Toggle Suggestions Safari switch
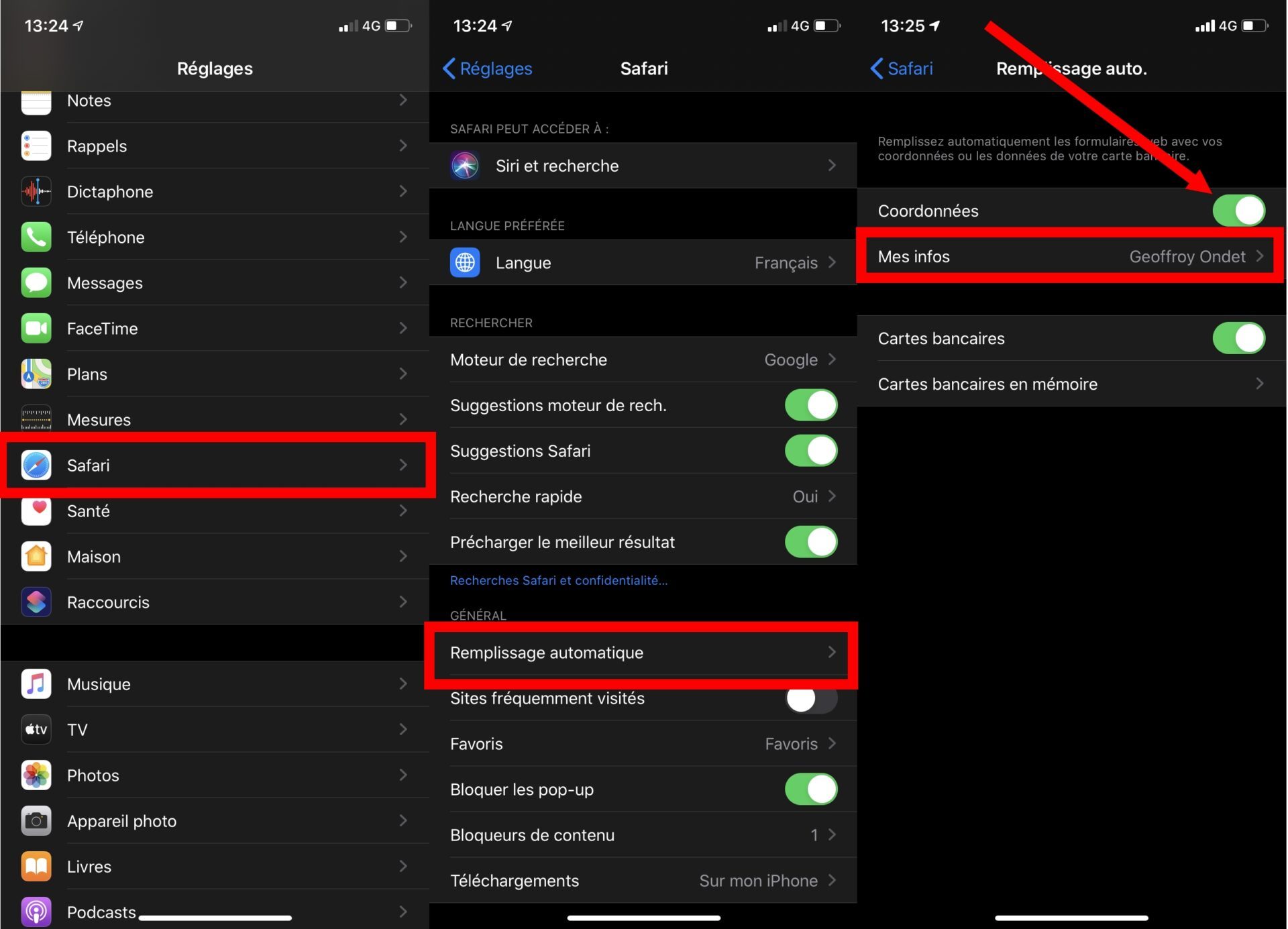Screen dimensions: 1288x929 [x=811, y=451]
